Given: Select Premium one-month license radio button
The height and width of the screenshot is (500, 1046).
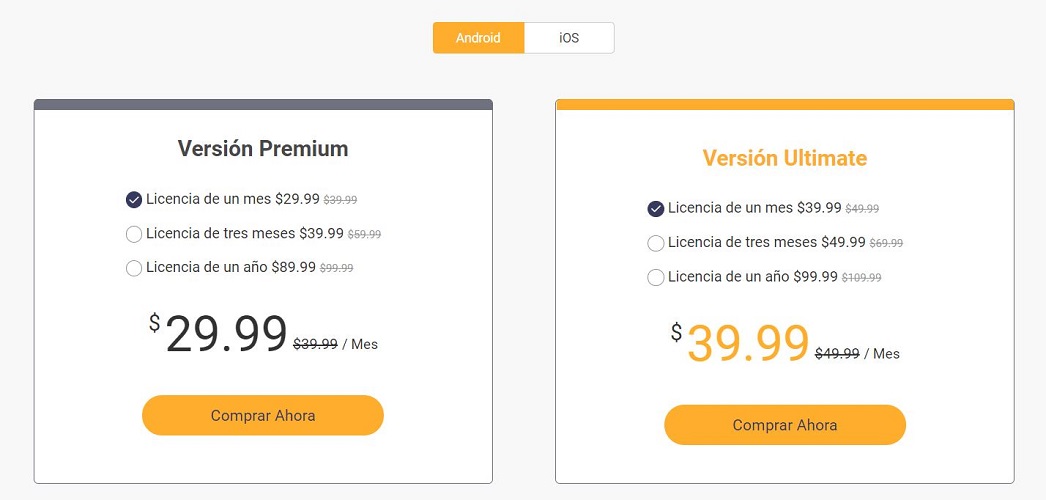Looking at the screenshot, I should [134, 199].
